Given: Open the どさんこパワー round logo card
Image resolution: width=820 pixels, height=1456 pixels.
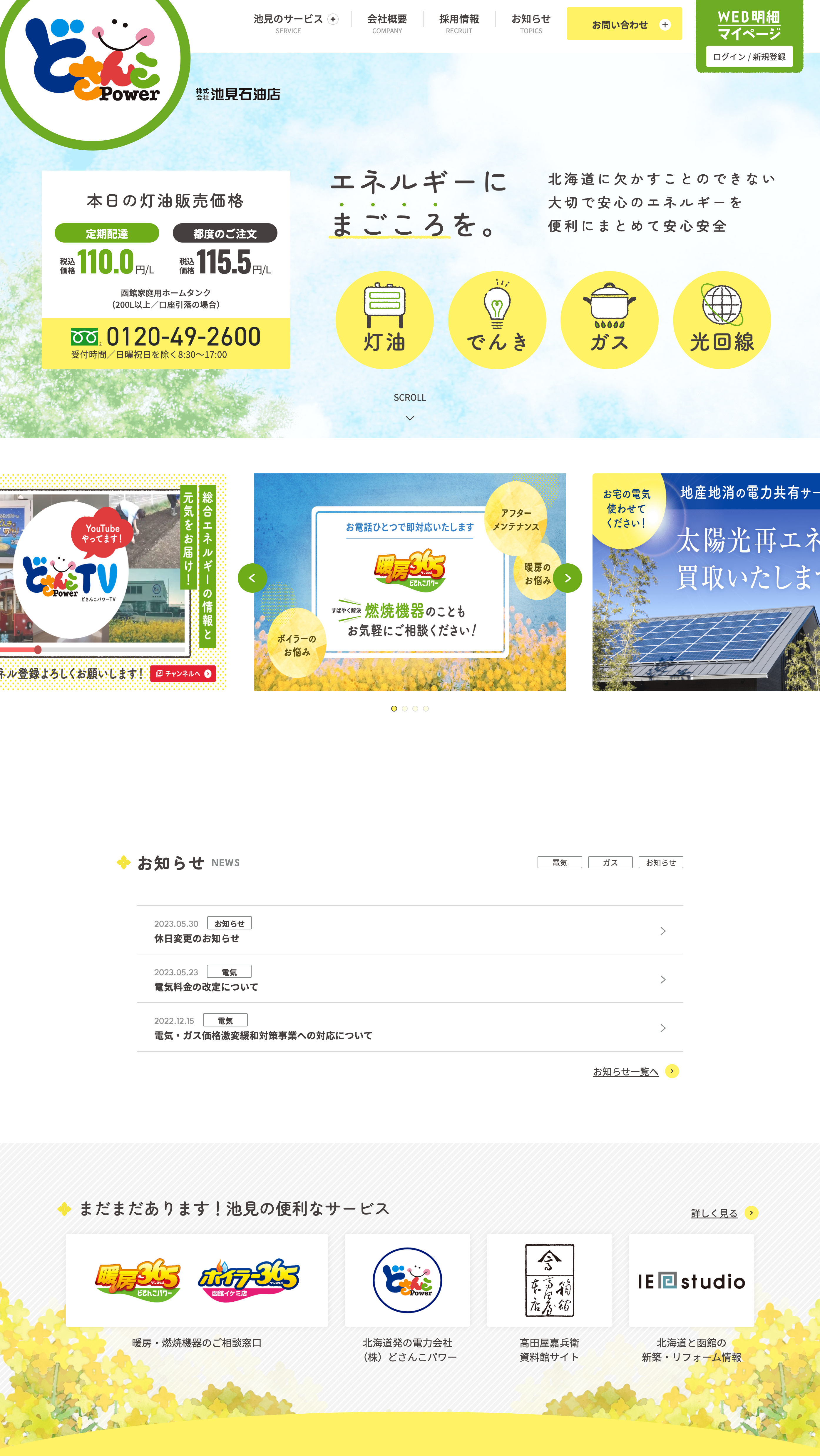Looking at the screenshot, I should [407, 1280].
